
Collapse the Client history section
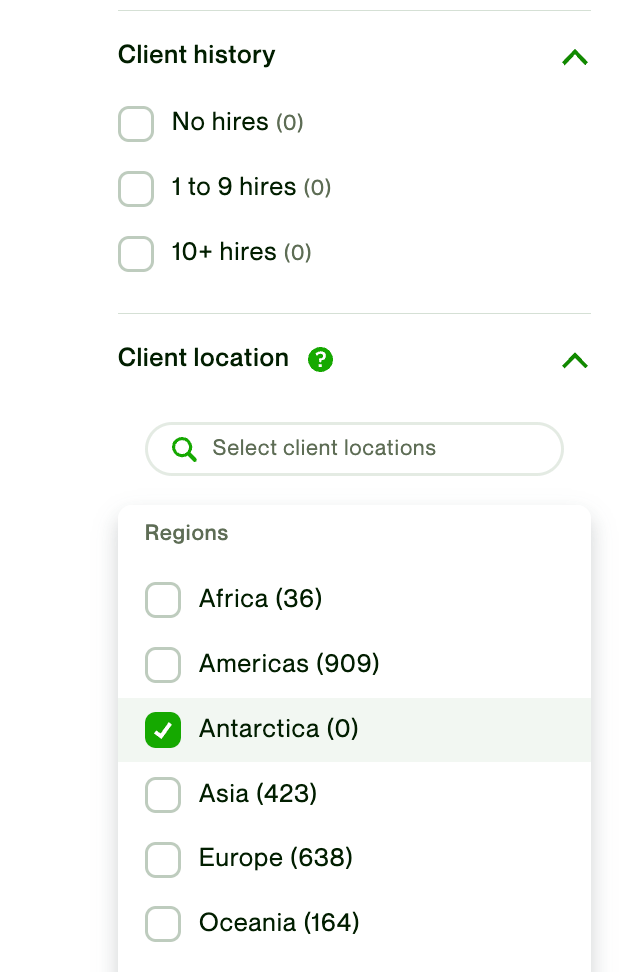coord(575,57)
